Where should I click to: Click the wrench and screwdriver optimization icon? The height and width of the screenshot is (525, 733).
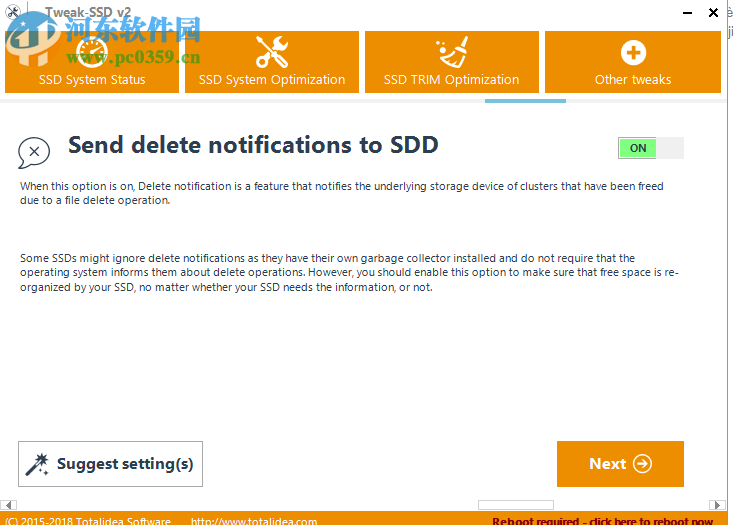click(272, 52)
